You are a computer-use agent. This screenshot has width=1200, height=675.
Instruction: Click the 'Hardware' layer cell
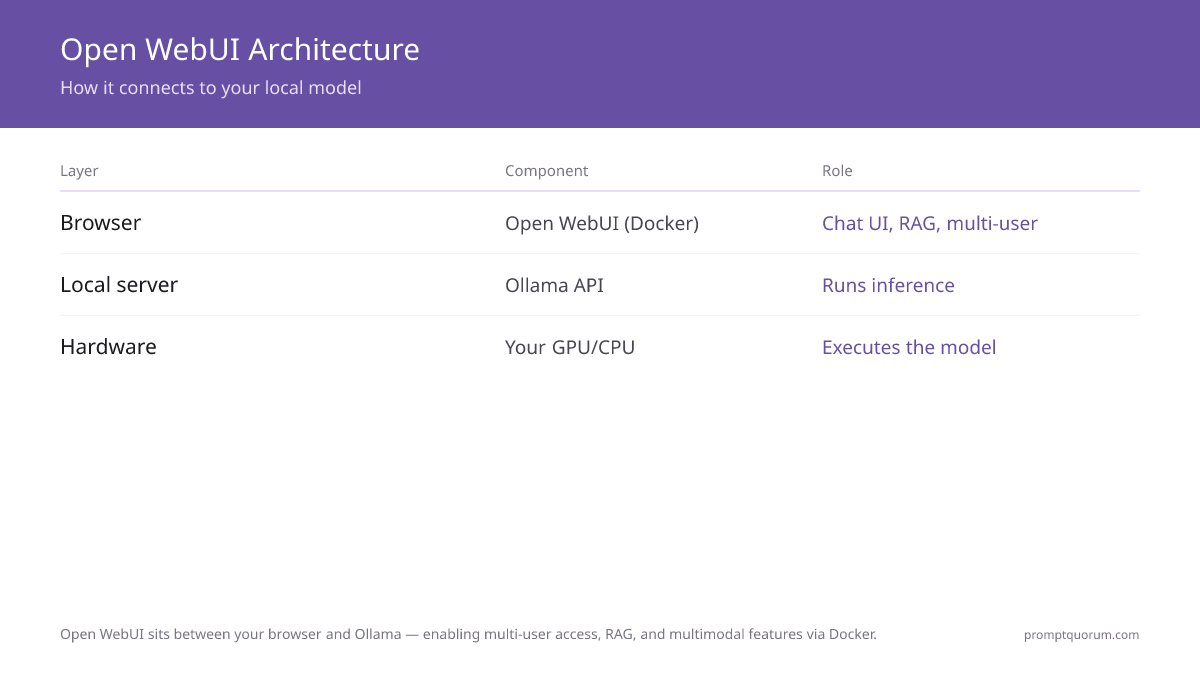108,347
